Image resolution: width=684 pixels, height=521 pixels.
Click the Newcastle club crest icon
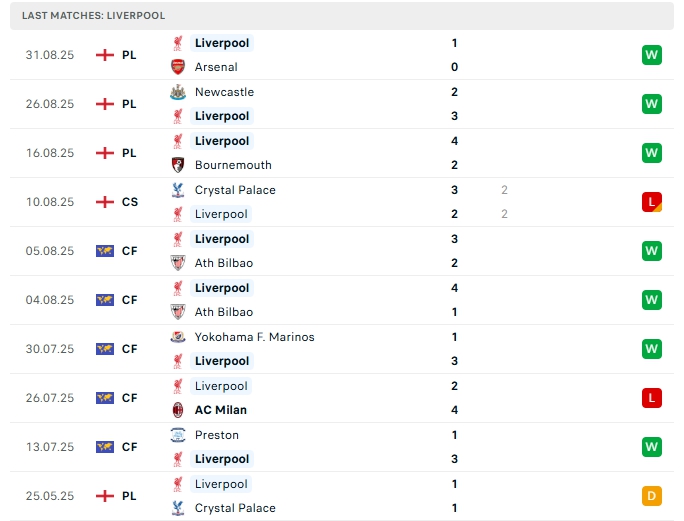[178, 92]
